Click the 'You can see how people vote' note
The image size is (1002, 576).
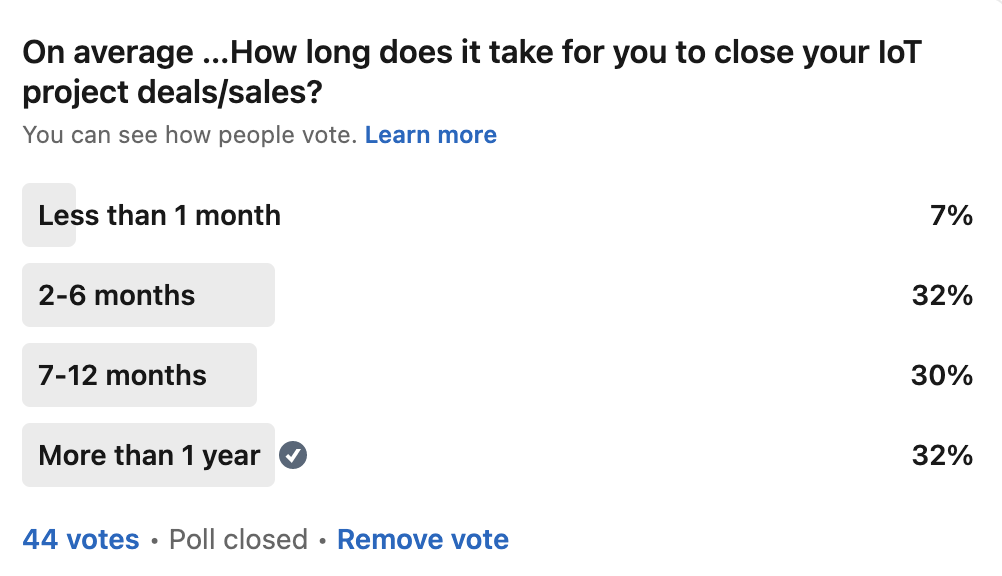(x=190, y=135)
